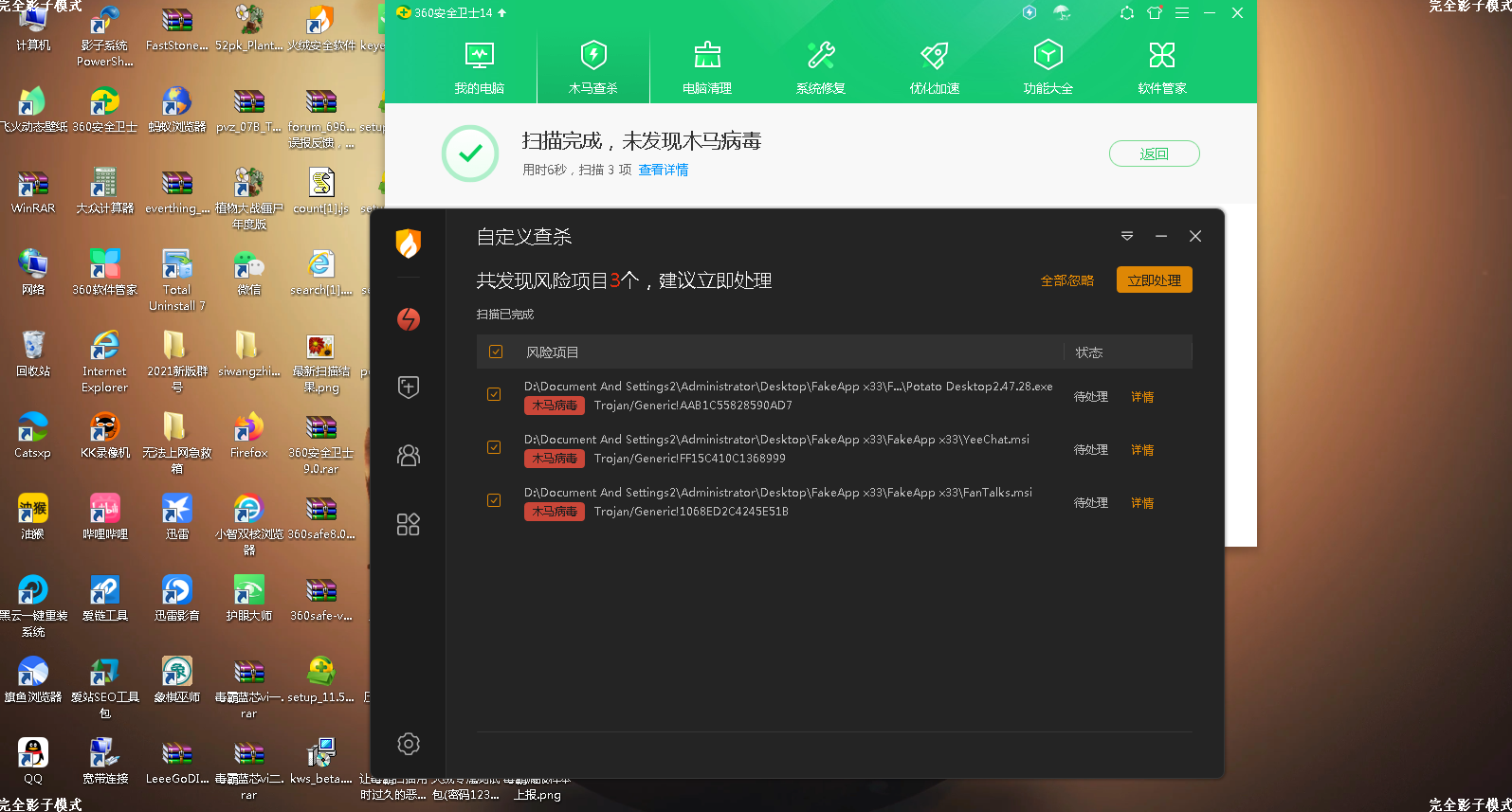The height and width of the screenshot is (812, 1512).
Task: Click the 返回 button
Action: click(1154, 153)
